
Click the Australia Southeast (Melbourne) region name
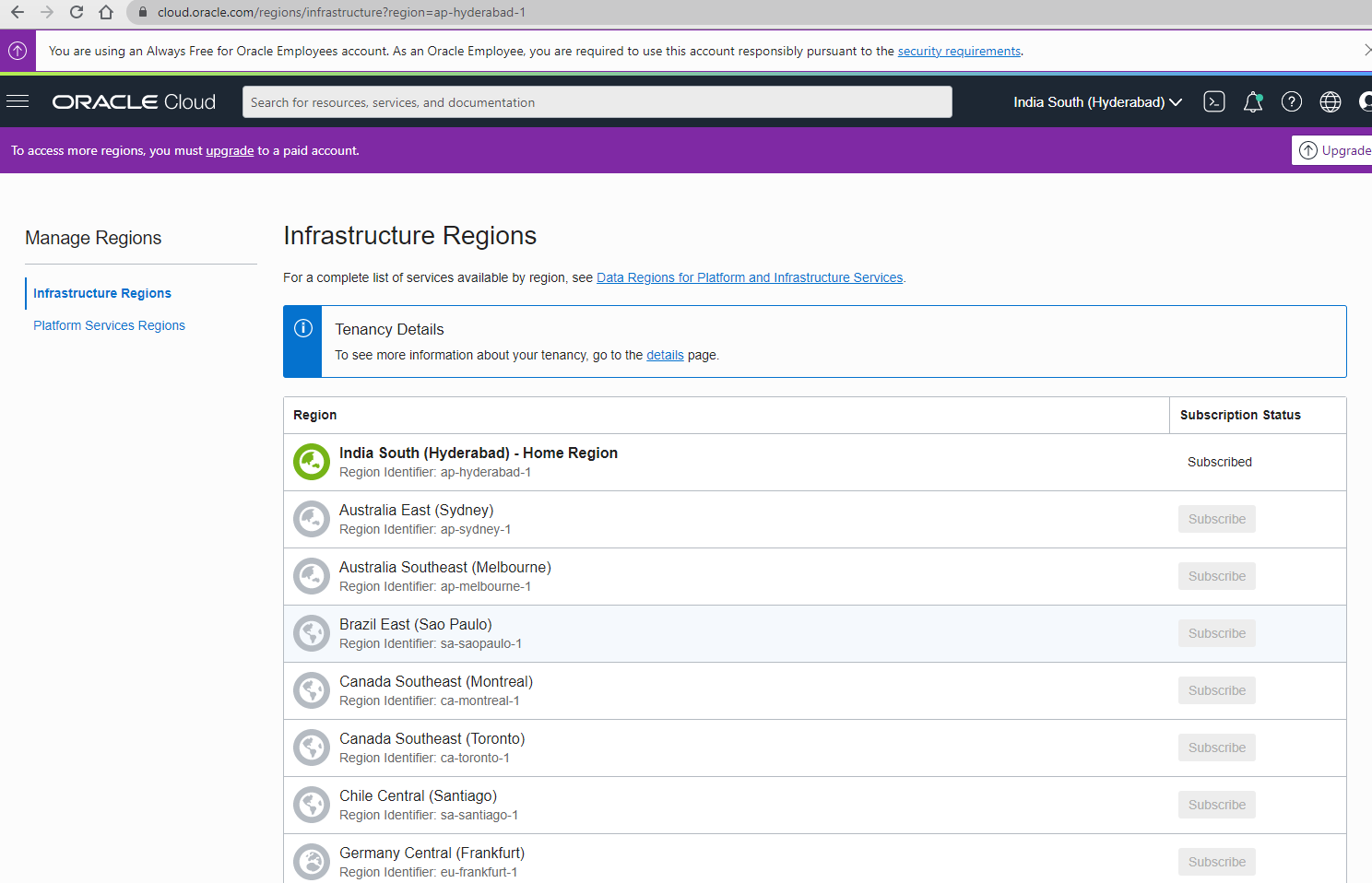pos(445,567)
